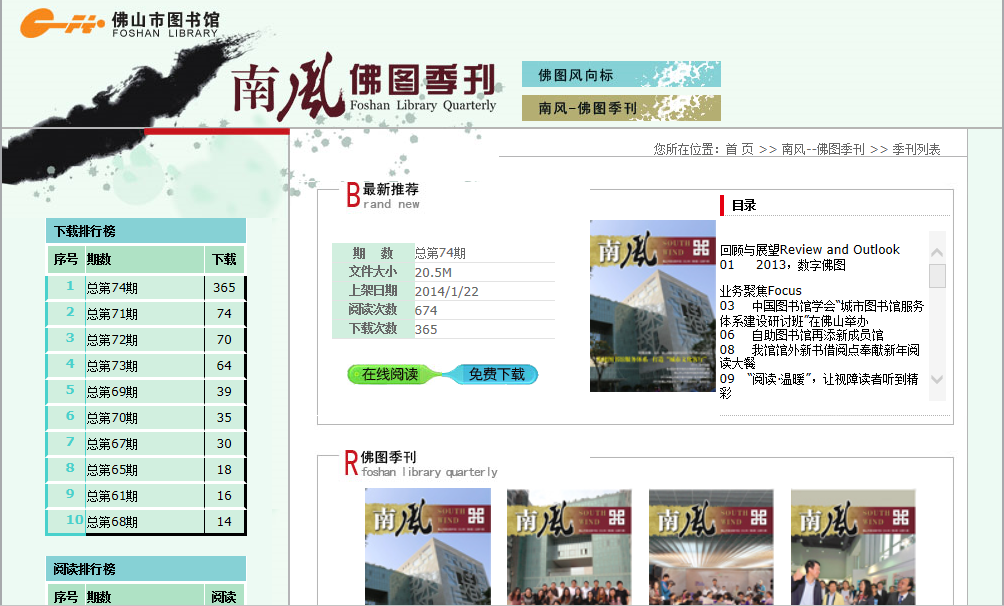
Task: Select 总第67期 in download ranking
Action: (x=112, y=444)
